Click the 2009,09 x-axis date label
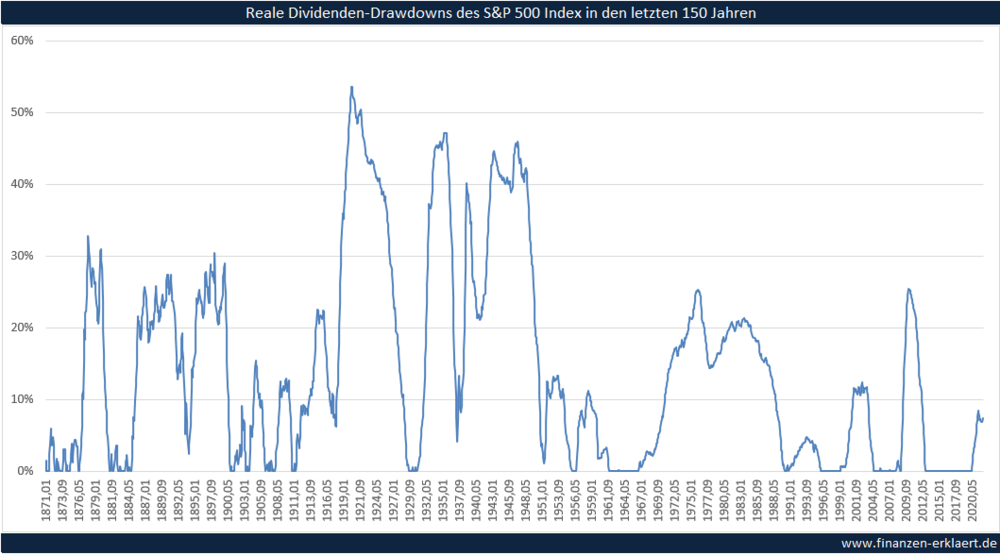The height and width of the screenshot is (555, 1000). 907,500
